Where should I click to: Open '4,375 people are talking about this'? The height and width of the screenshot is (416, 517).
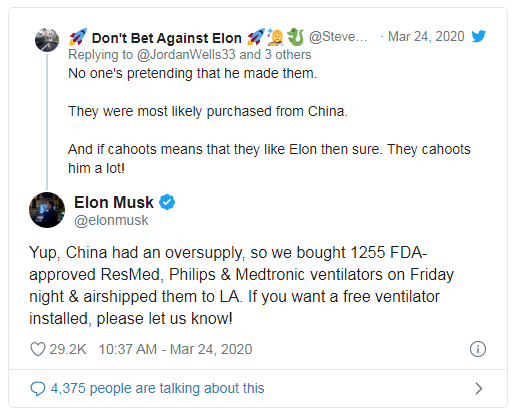(157, 389)
